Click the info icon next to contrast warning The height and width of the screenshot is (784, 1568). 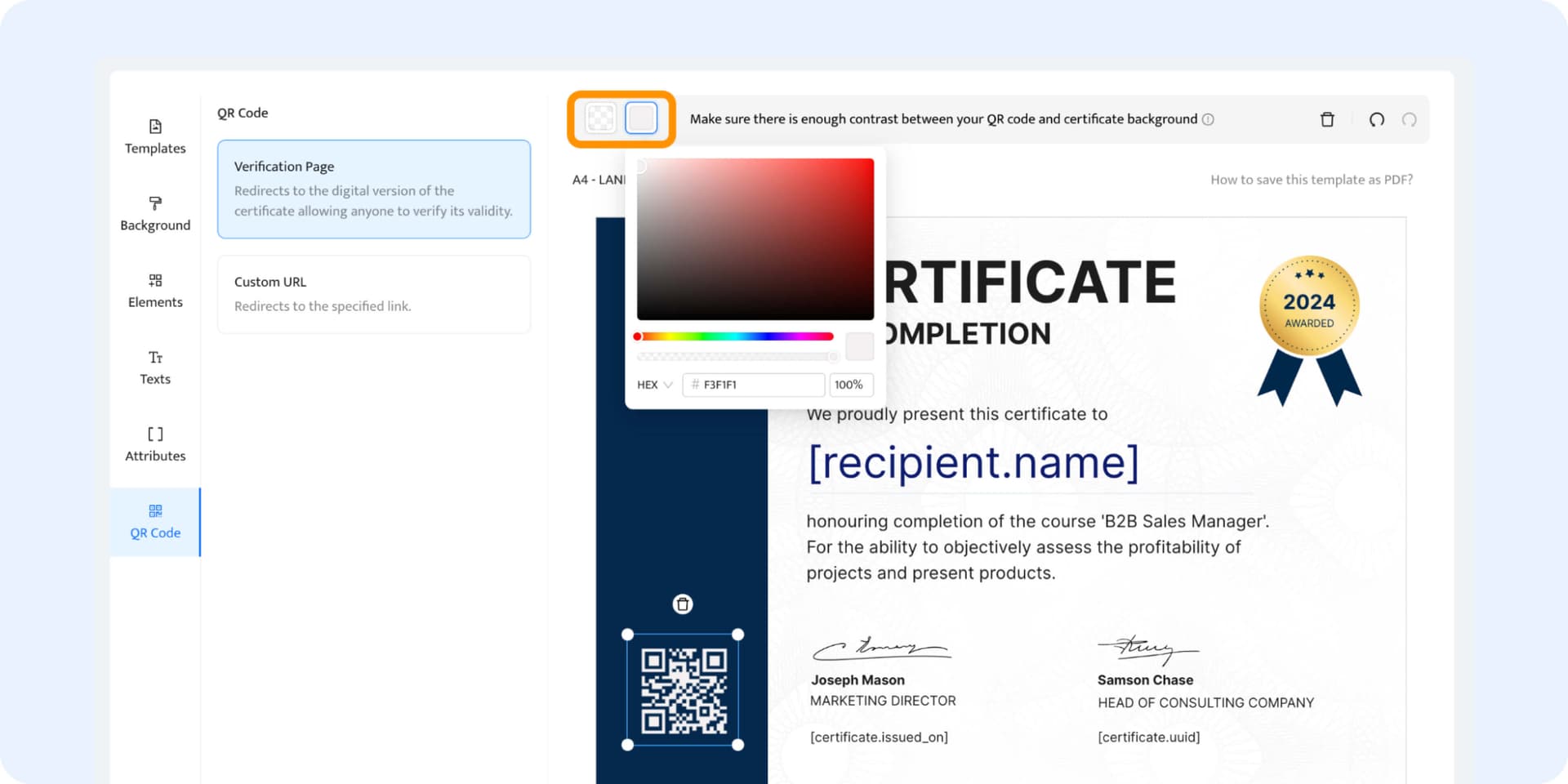point(1209,119)
